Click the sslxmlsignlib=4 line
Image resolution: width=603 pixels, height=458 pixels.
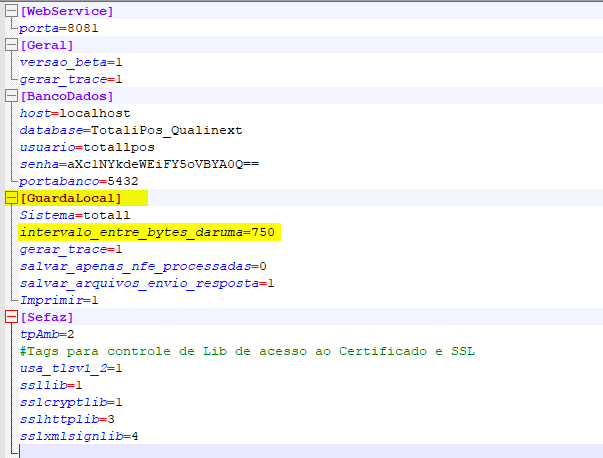(x=79, y=436)
